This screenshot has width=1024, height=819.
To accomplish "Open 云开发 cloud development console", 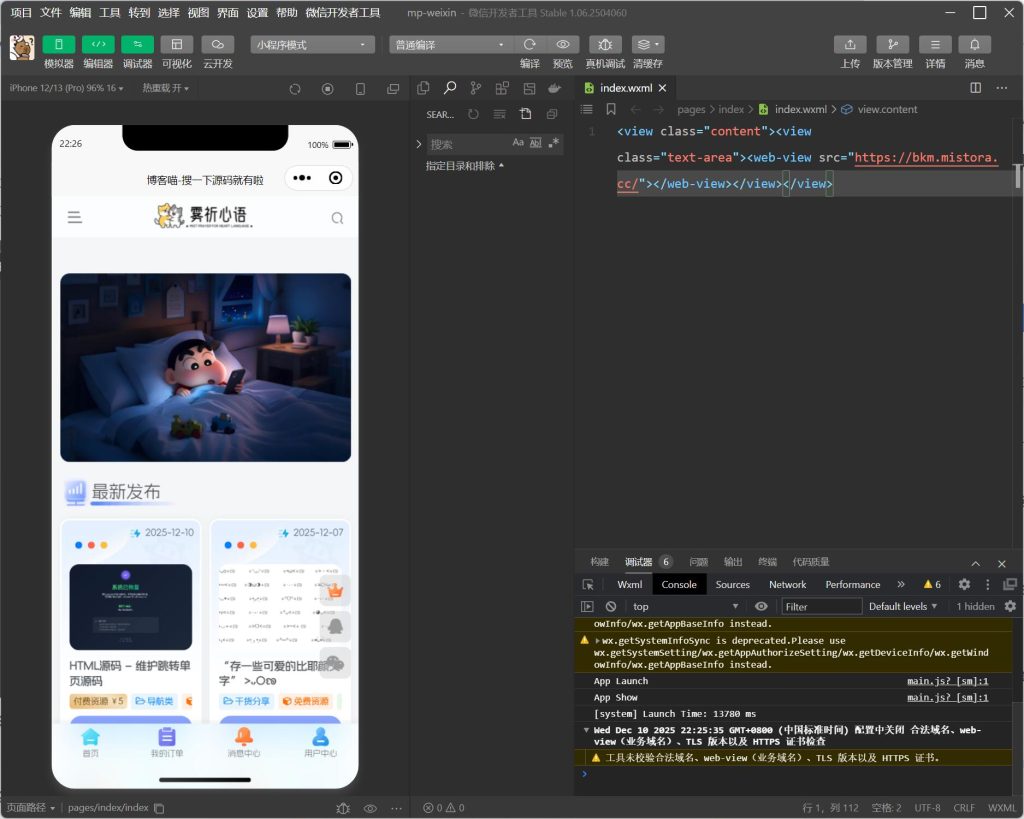I will click(218, 44).
